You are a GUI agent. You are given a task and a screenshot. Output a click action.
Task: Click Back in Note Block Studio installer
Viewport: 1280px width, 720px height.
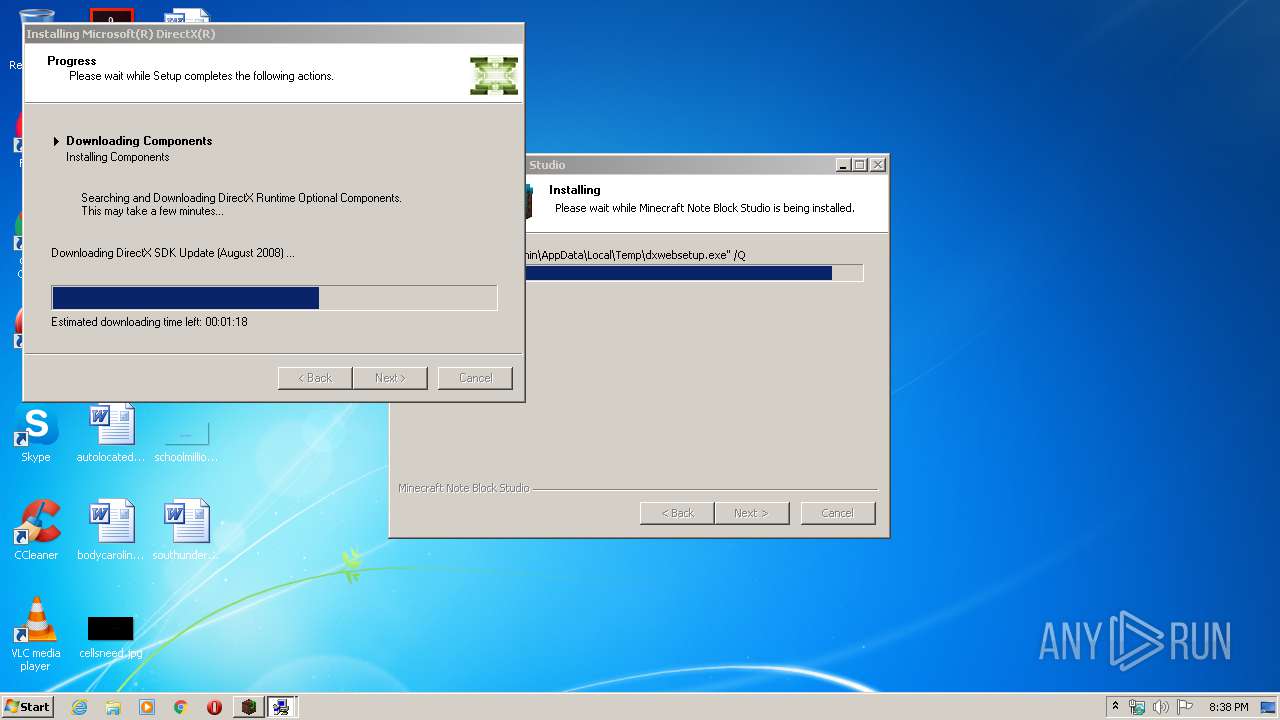click(x=677, y=513)
